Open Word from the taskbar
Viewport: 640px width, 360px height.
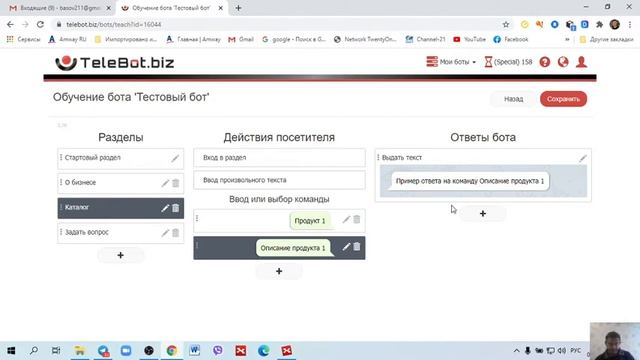tap(194, 350)
